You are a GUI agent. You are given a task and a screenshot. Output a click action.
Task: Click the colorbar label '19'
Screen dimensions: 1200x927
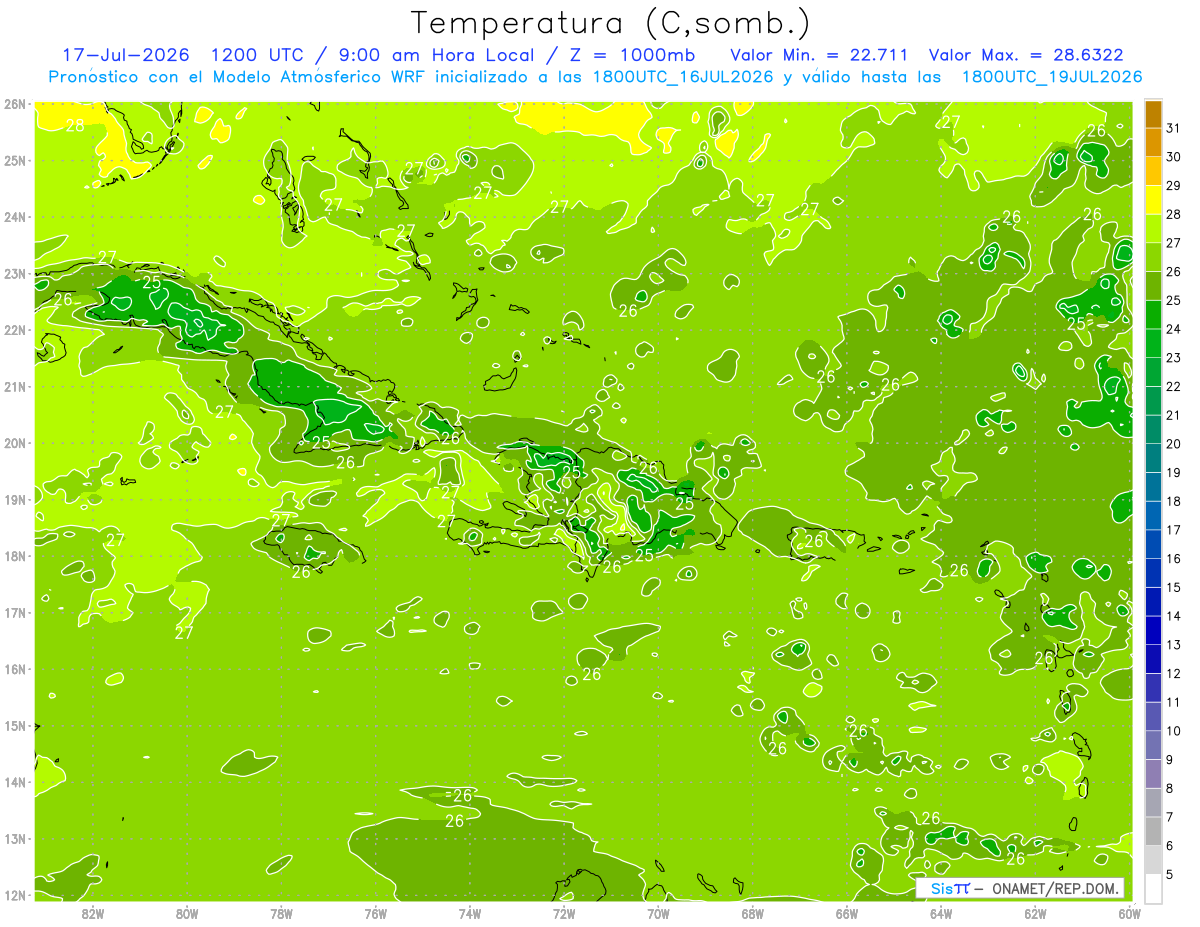1174,473
